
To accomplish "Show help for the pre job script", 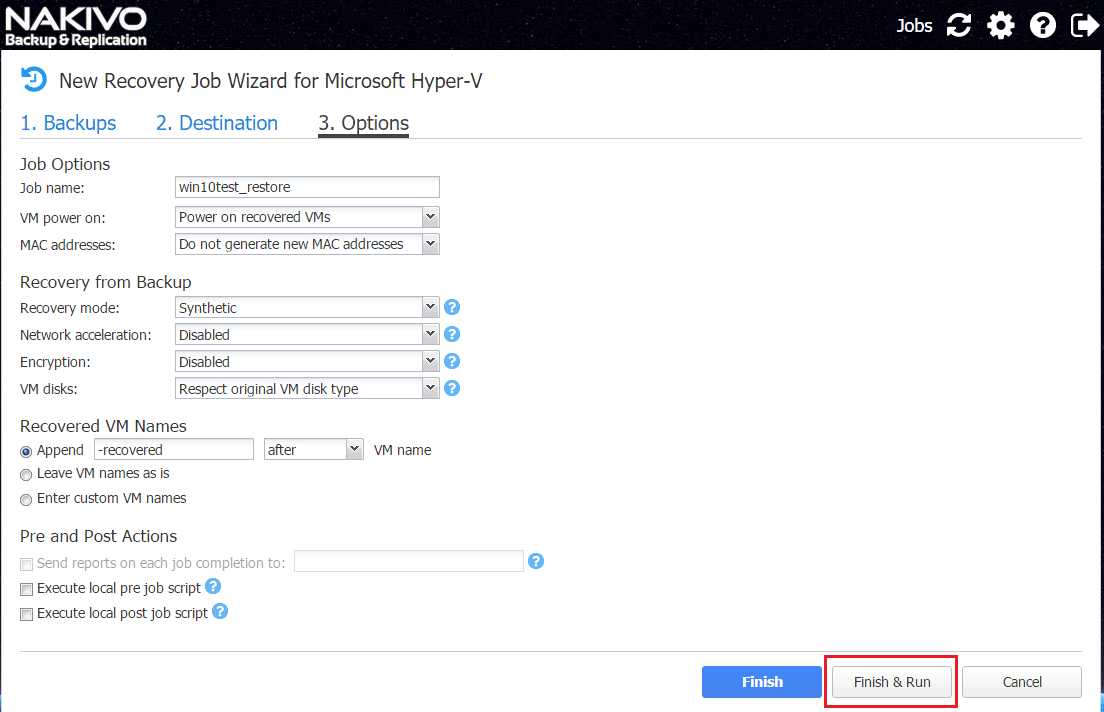I will 213,587.
